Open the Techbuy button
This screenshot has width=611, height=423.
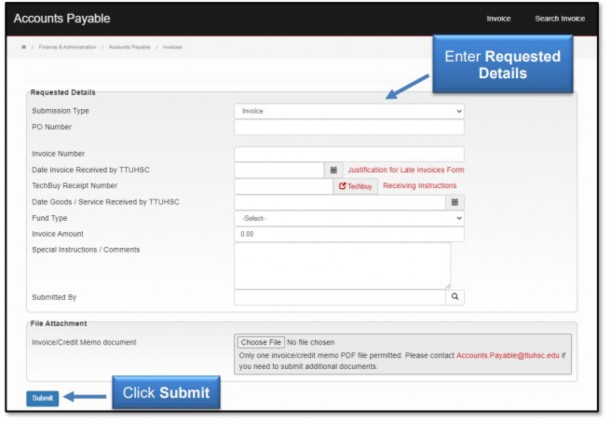coord(355,186)
